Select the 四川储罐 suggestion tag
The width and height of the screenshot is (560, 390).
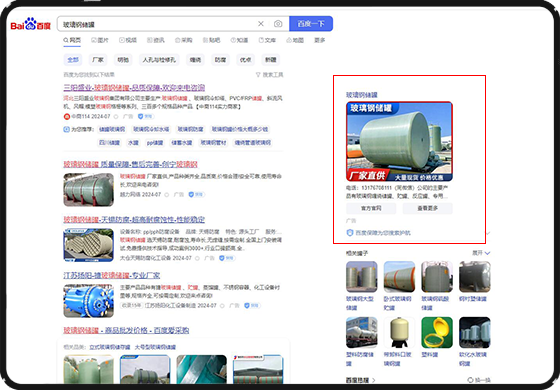click(109, 143)
